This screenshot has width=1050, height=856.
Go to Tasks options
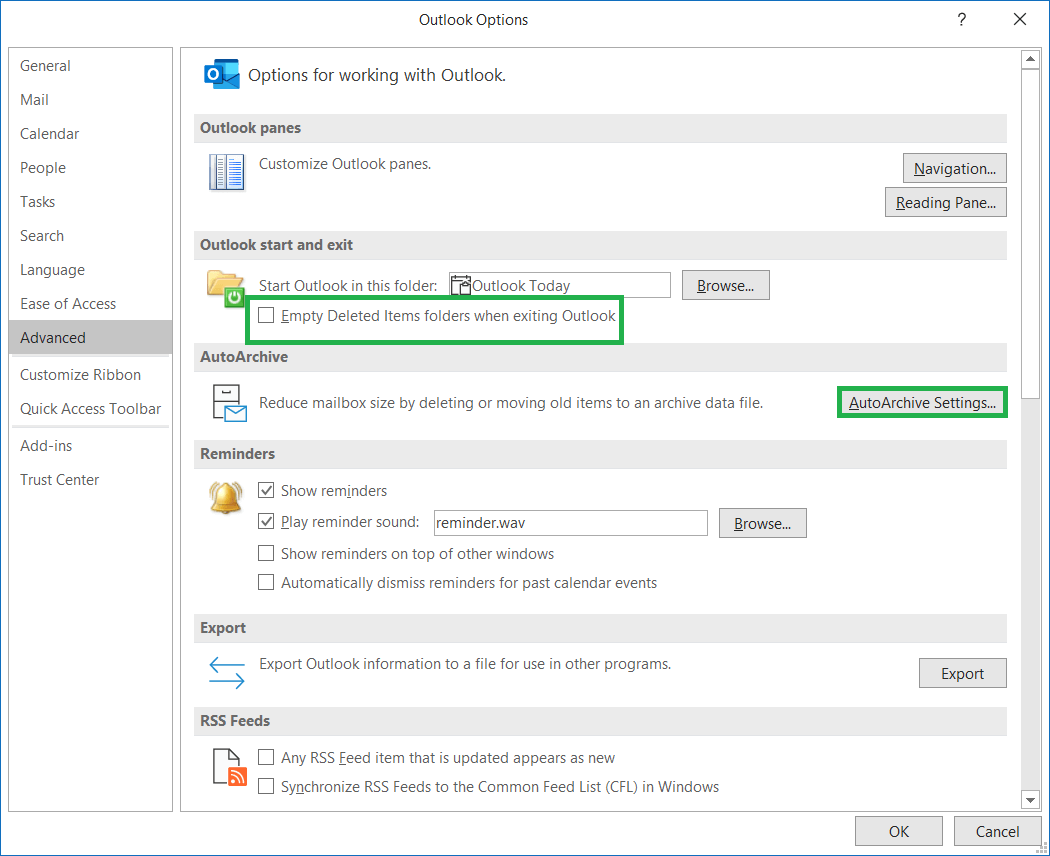click(90, 202)
